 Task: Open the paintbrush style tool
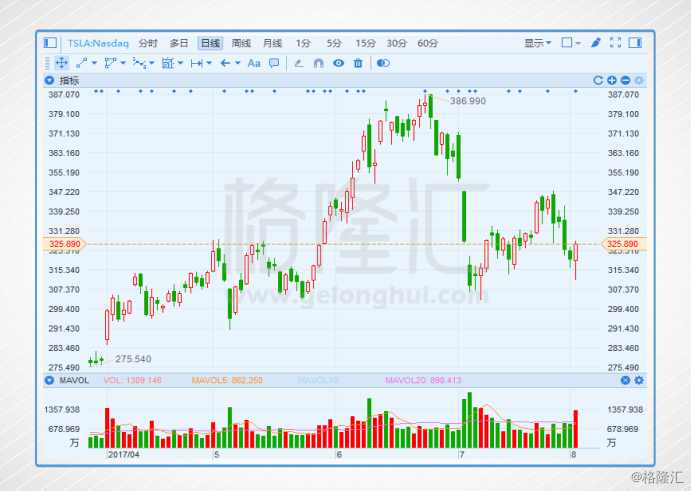click(596, 43)
